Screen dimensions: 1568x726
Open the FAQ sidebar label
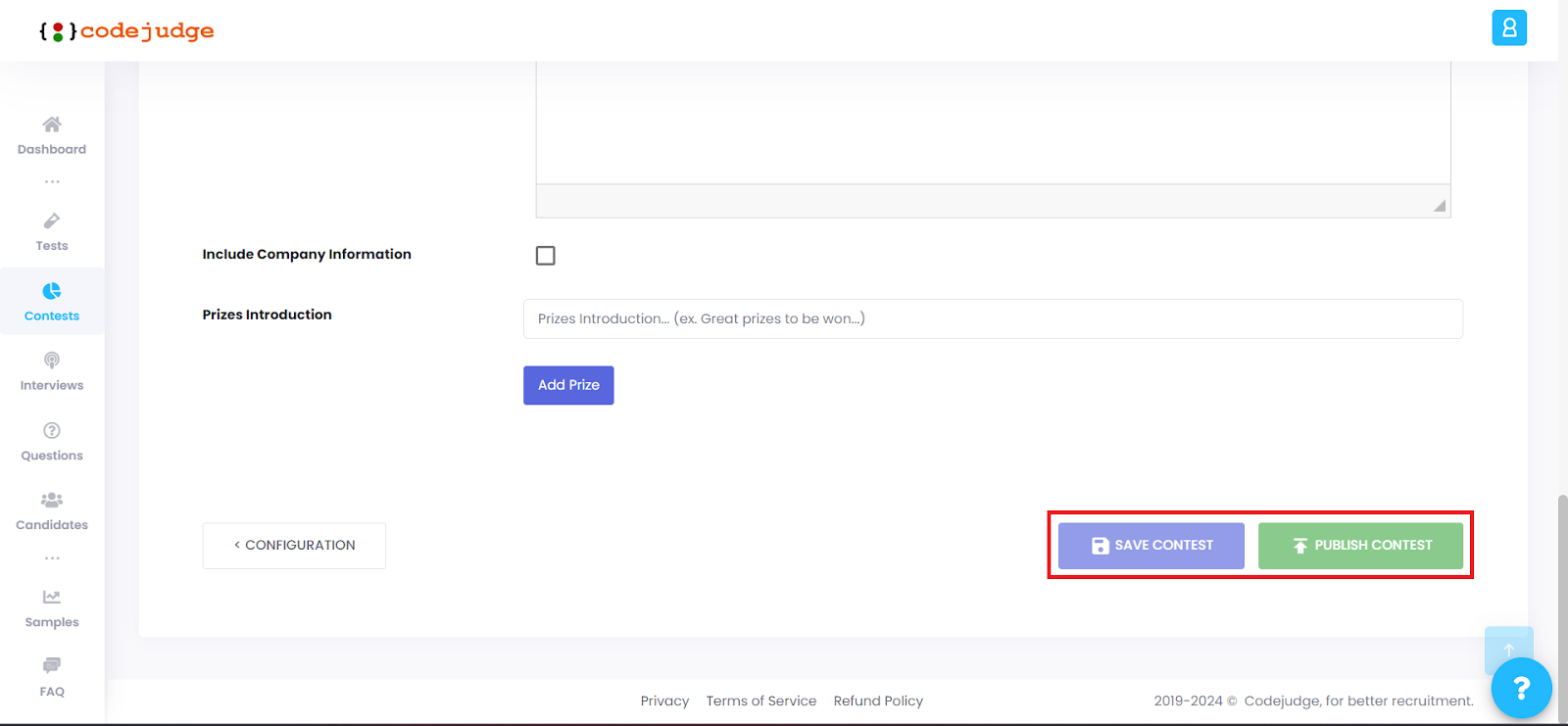click(52, 692)
